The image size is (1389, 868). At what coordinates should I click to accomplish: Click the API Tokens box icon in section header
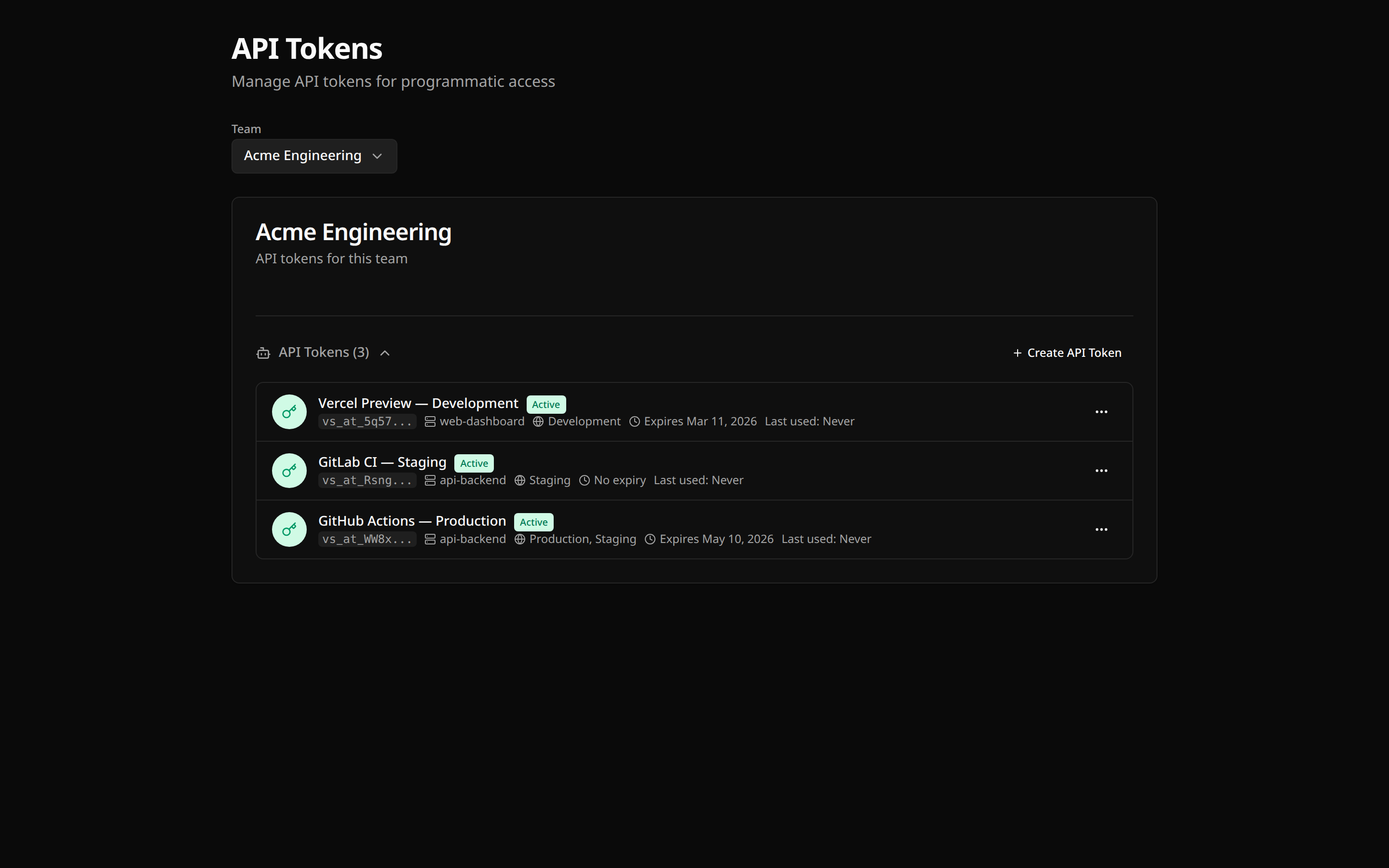pyautogui.click(x=263, y=353)
